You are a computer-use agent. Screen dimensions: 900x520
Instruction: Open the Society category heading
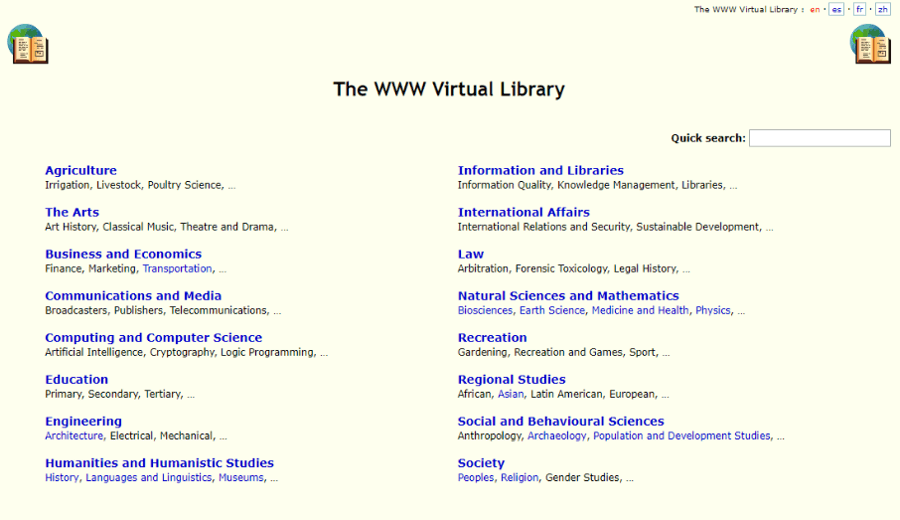point(481,463)
